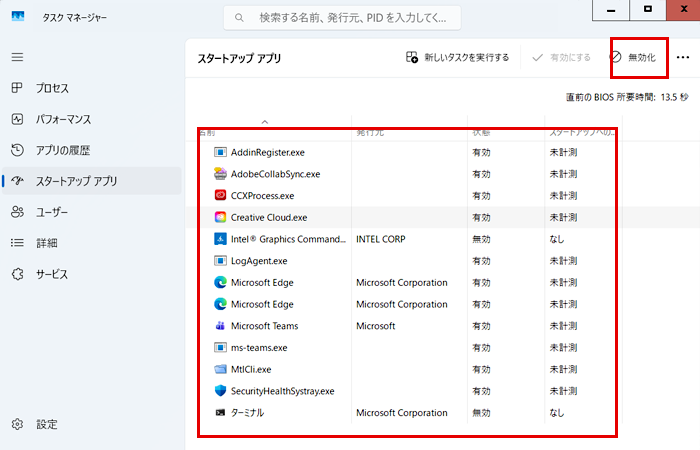Open the サービス page
This screenshot has width=700, height=450.
pos(92,274)
